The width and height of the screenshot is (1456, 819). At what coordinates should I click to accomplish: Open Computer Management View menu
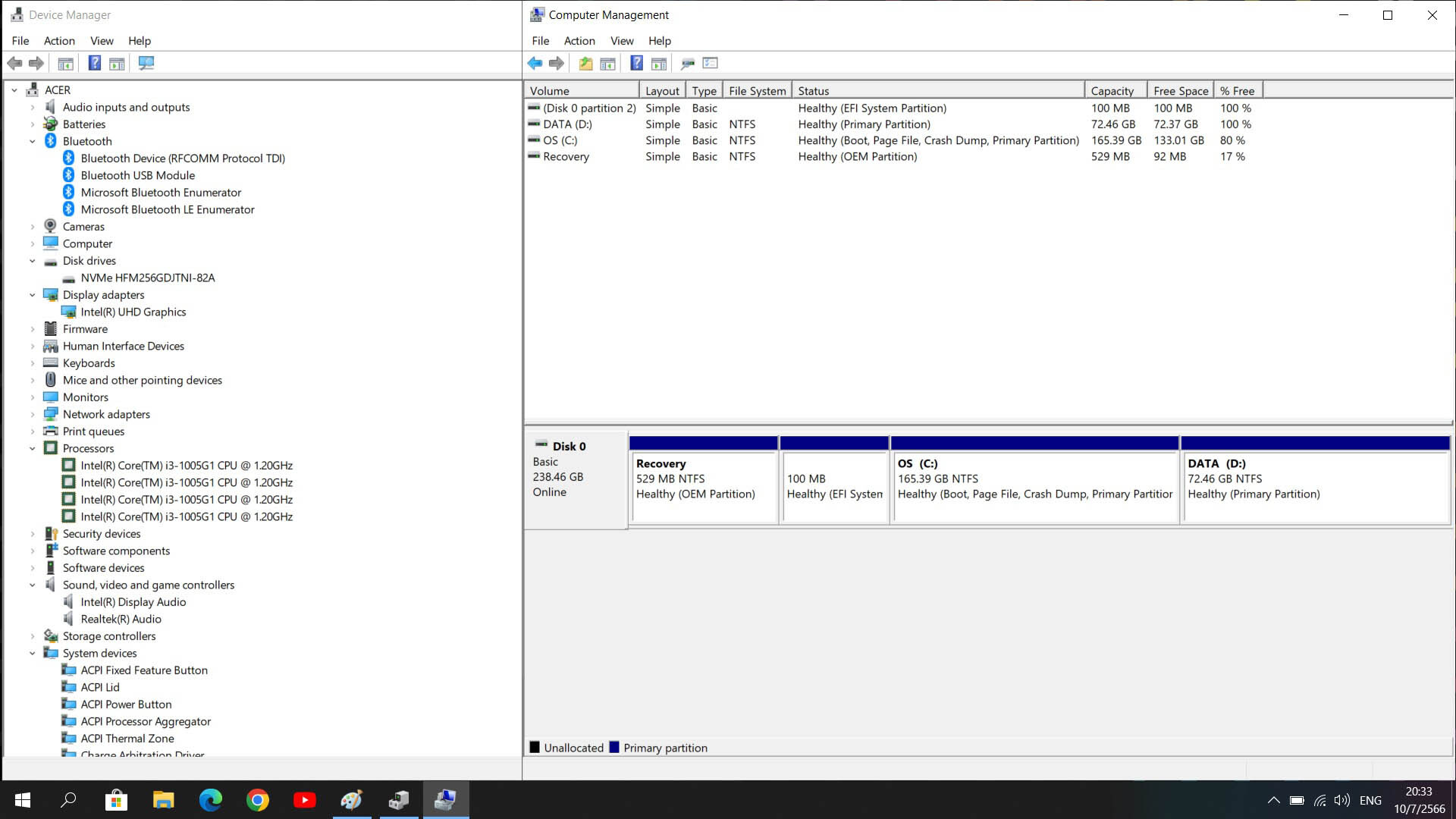(x=622, y=41)
